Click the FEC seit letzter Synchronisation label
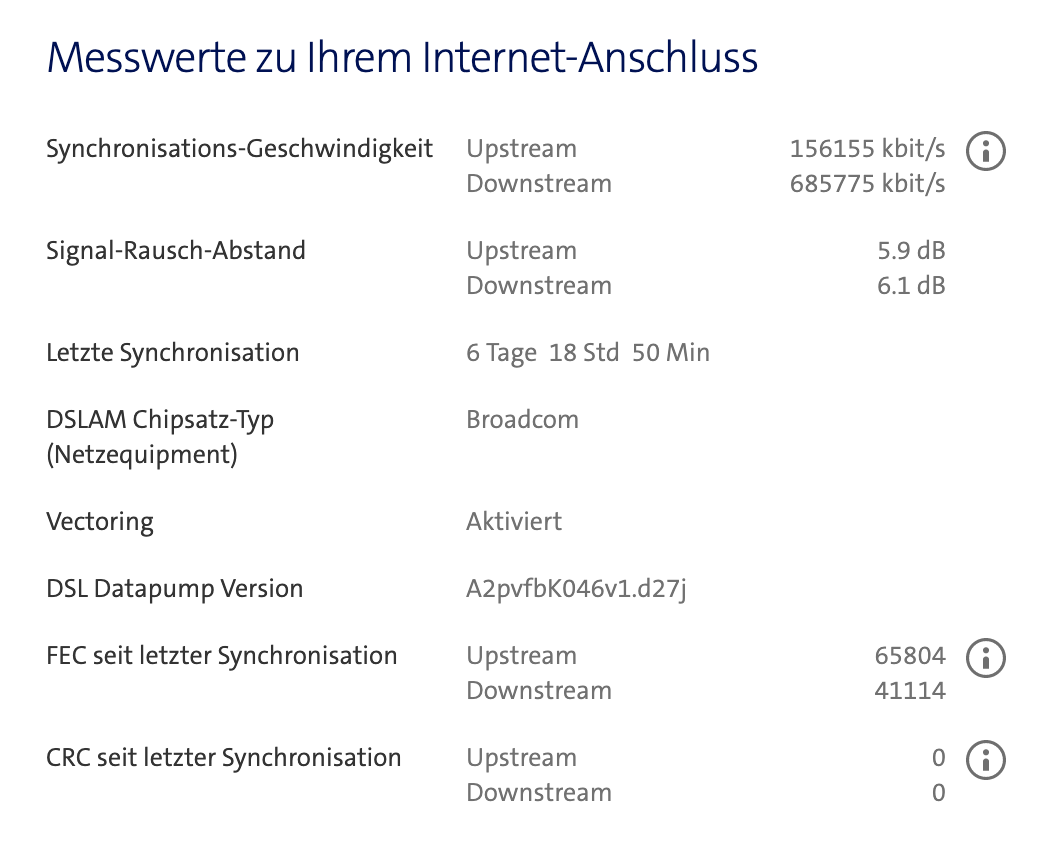This screenshot has height=854, width=1054. (222, 655)
